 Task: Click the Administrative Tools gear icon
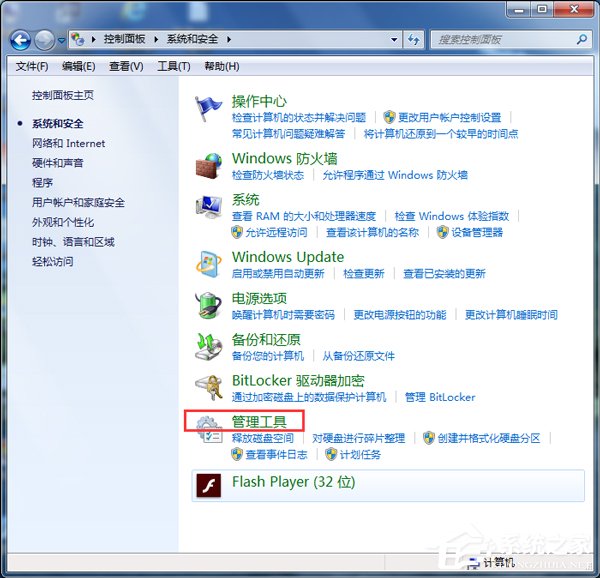pos(208,430)
